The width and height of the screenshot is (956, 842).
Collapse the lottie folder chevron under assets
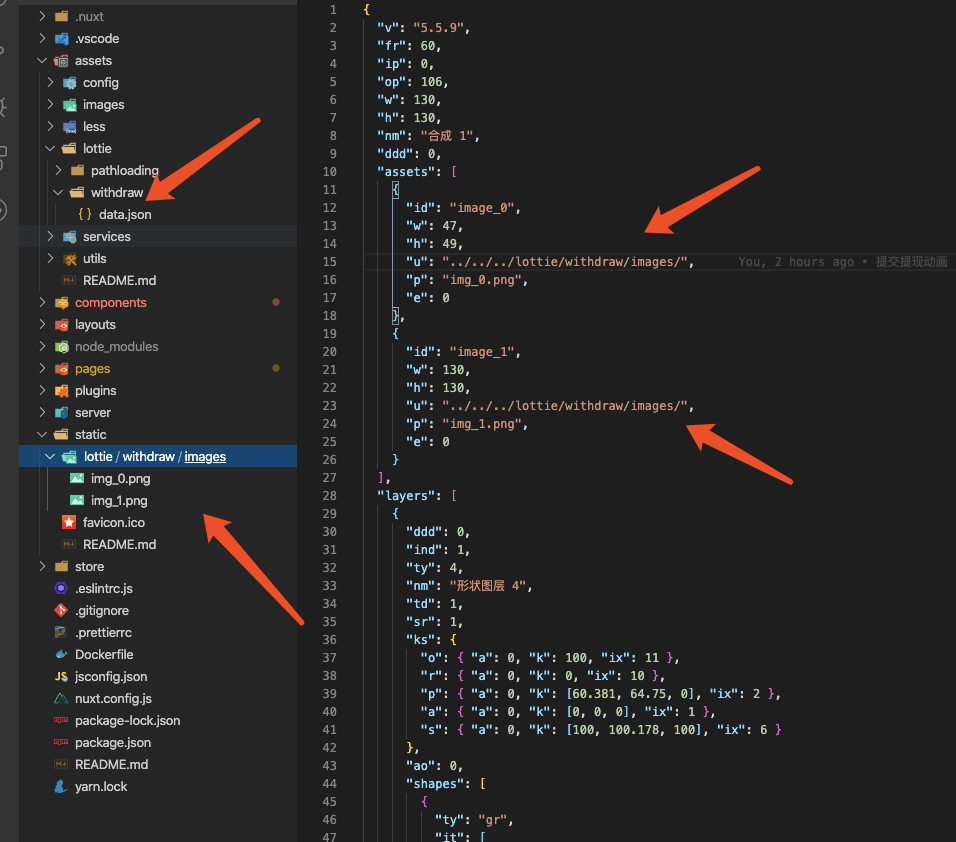[x=51, y=148]
